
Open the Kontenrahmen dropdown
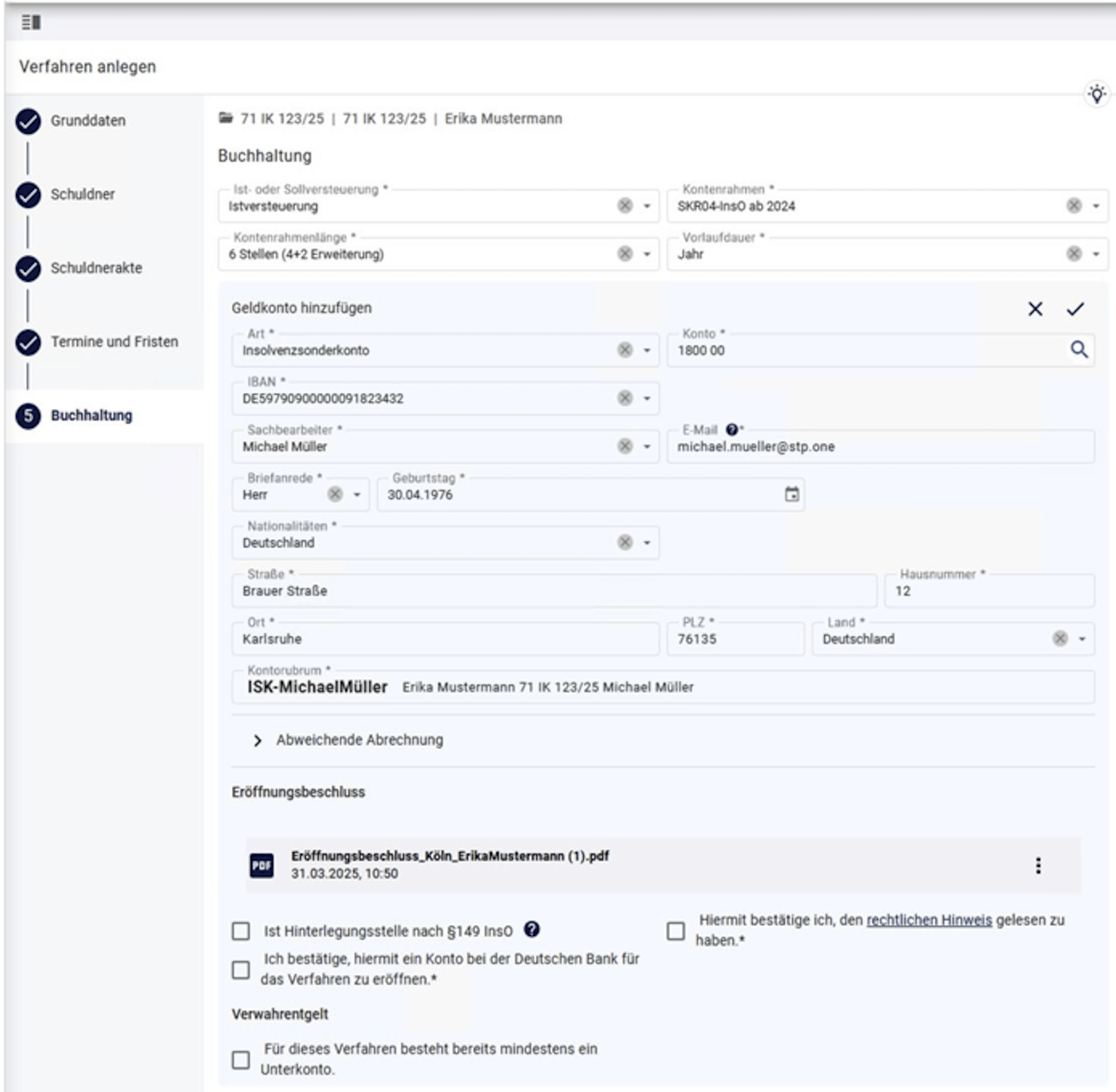[x=1095, y=206]
